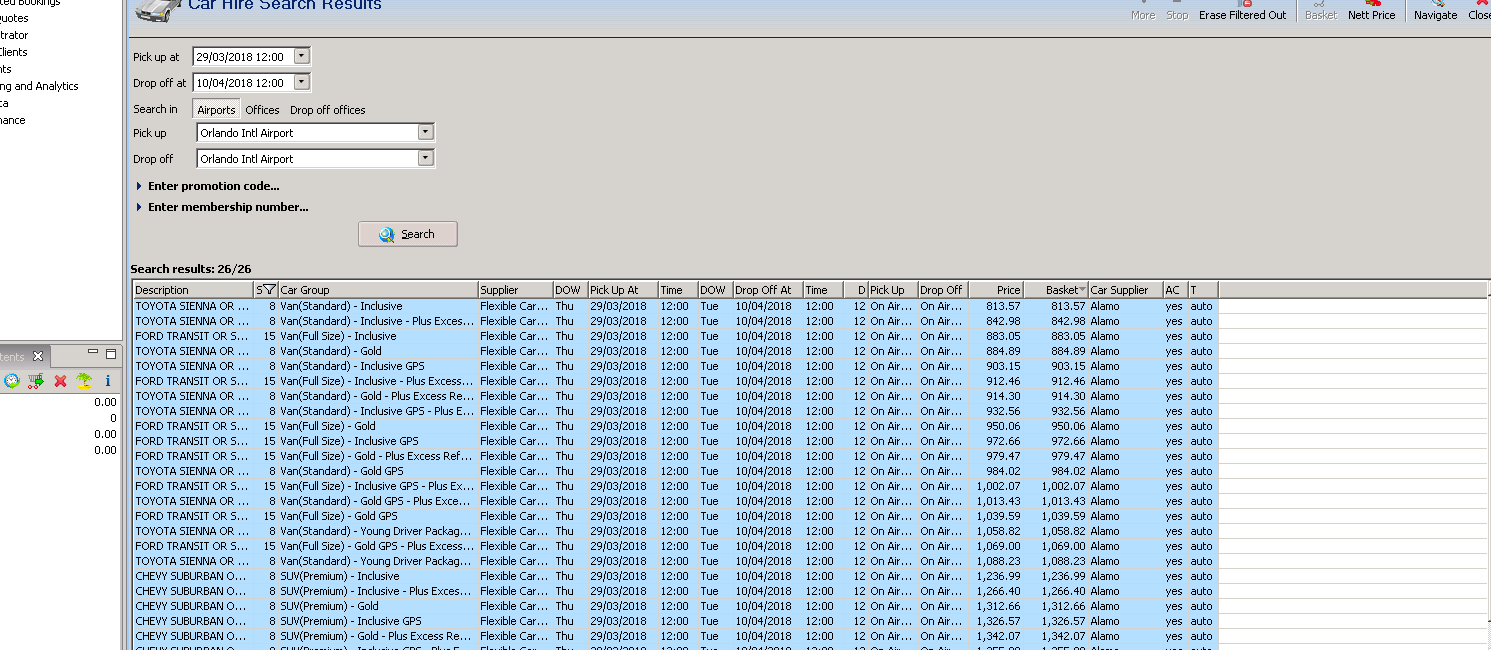This screenshot has width=1491, height=650.
Task: Sort by the Pick Up At column header
Action: pos(622,290)
